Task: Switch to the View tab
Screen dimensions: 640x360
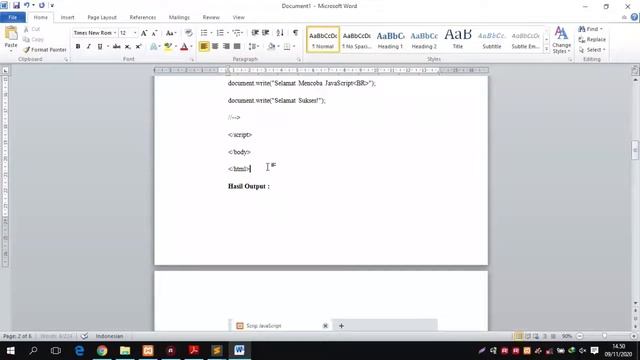Action: 238,18
